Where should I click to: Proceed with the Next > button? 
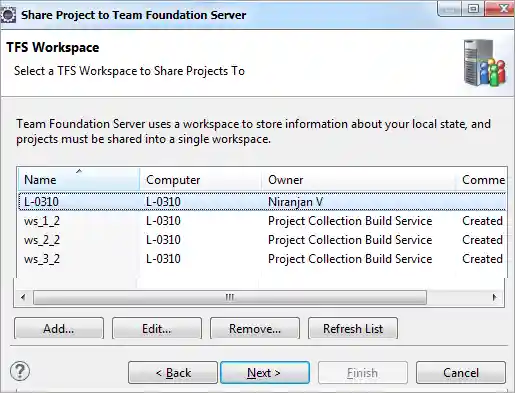click(265, 373)
